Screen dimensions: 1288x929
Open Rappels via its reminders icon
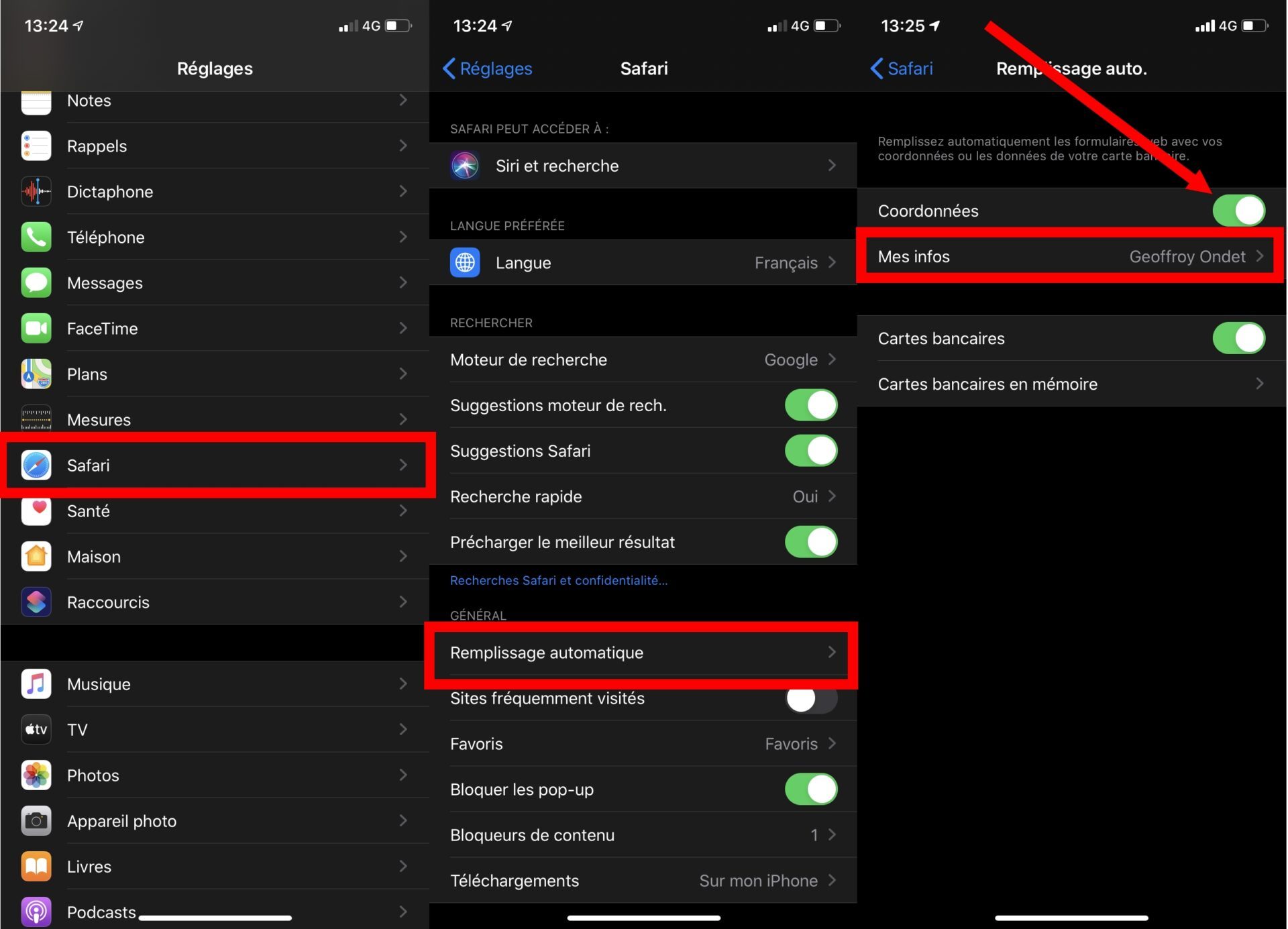point(36,146)
